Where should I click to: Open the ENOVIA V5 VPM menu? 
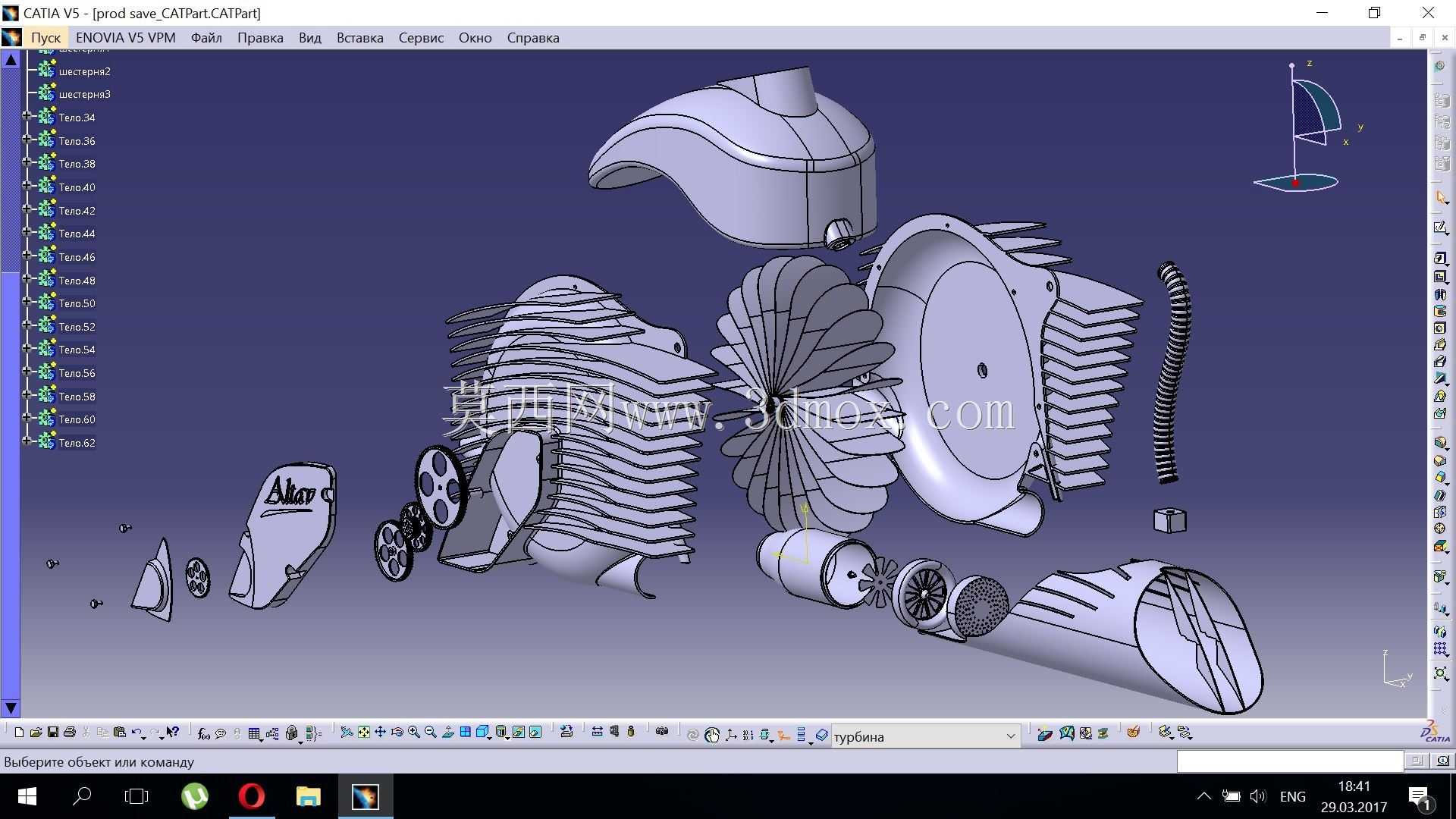(126, 38)
